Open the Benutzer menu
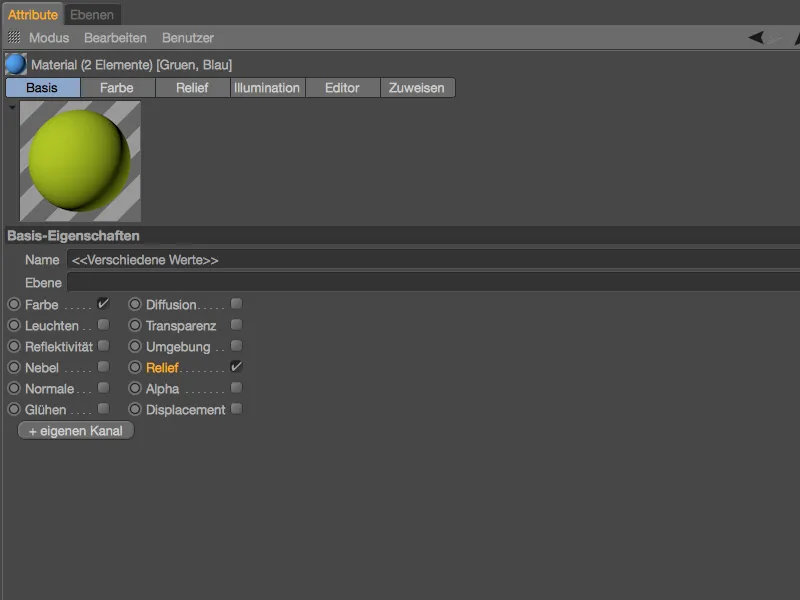 click(188, 38)
